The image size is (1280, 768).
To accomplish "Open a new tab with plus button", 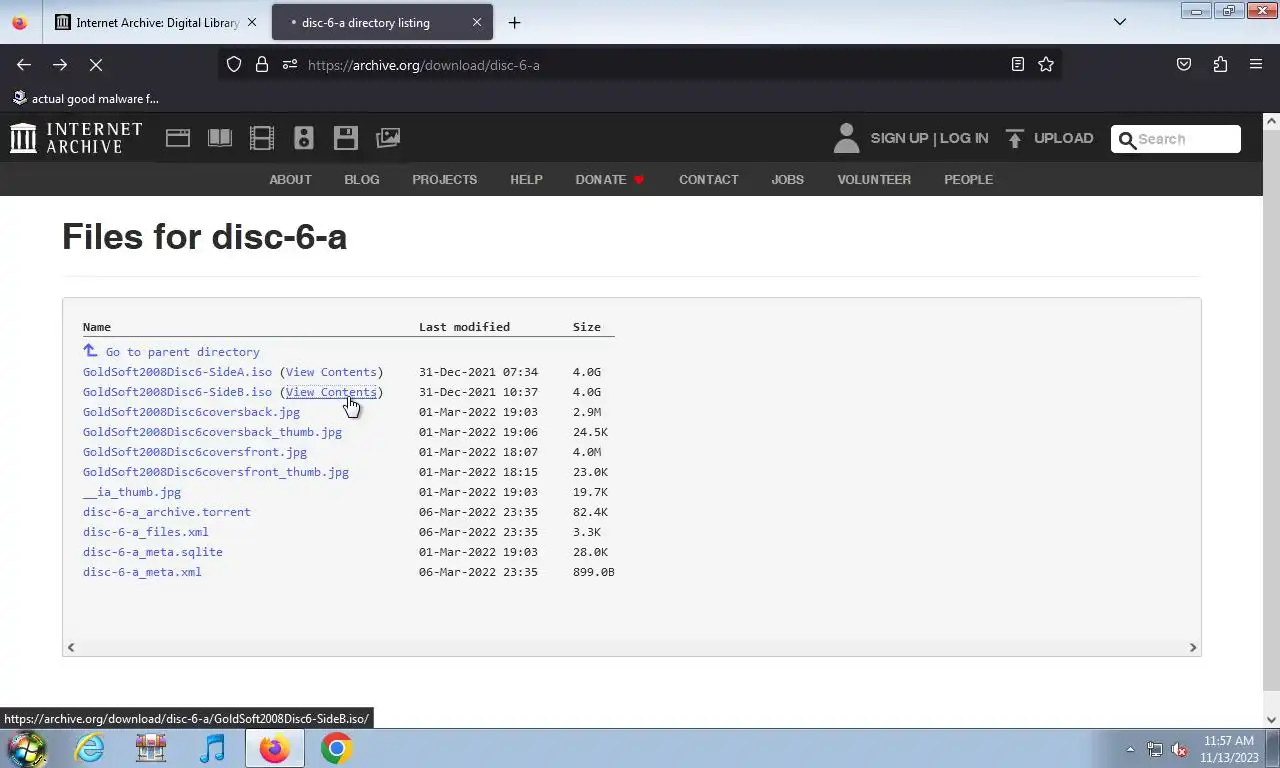I will point(514,22).
